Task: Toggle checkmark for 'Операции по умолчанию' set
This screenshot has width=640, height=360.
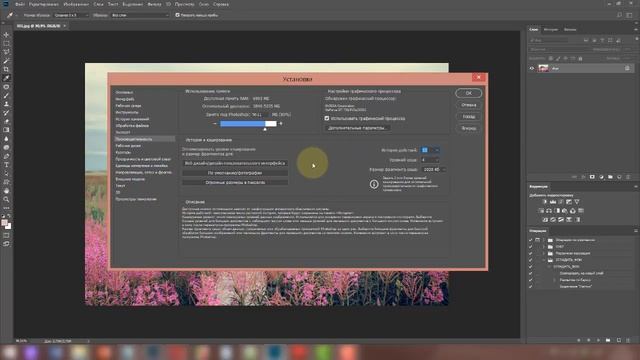Action: point(531,240)
